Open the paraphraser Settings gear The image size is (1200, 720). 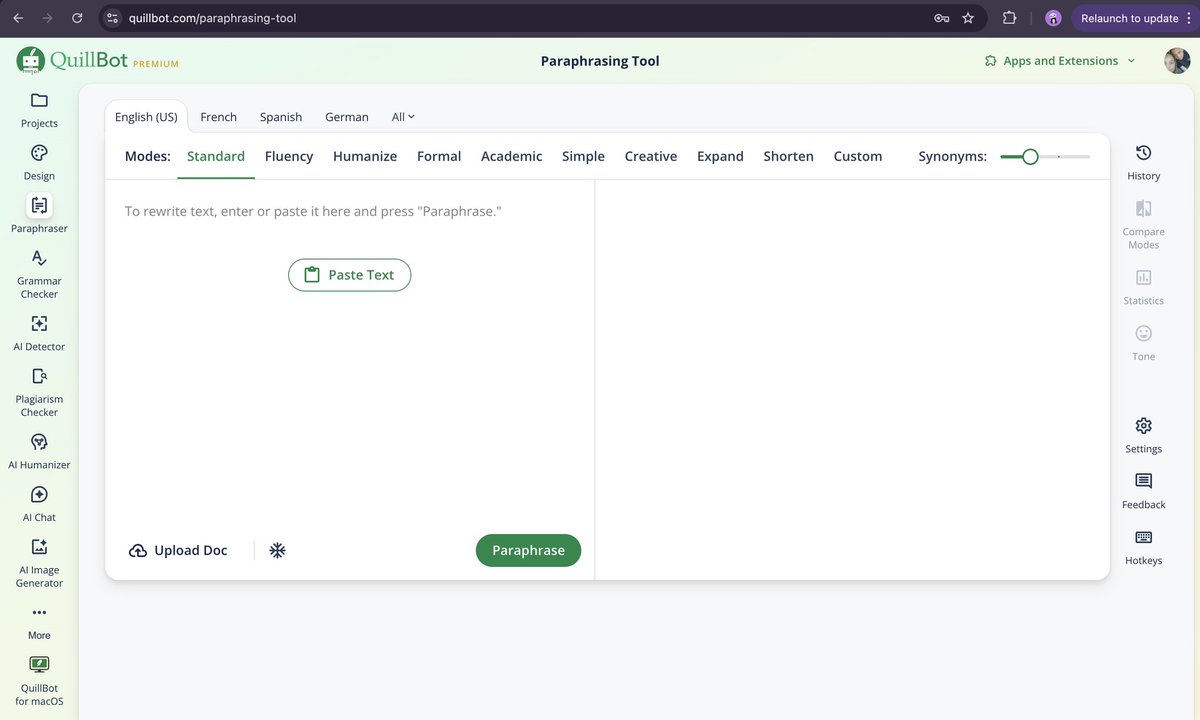pyautogui.click(x=1144, y=426)
